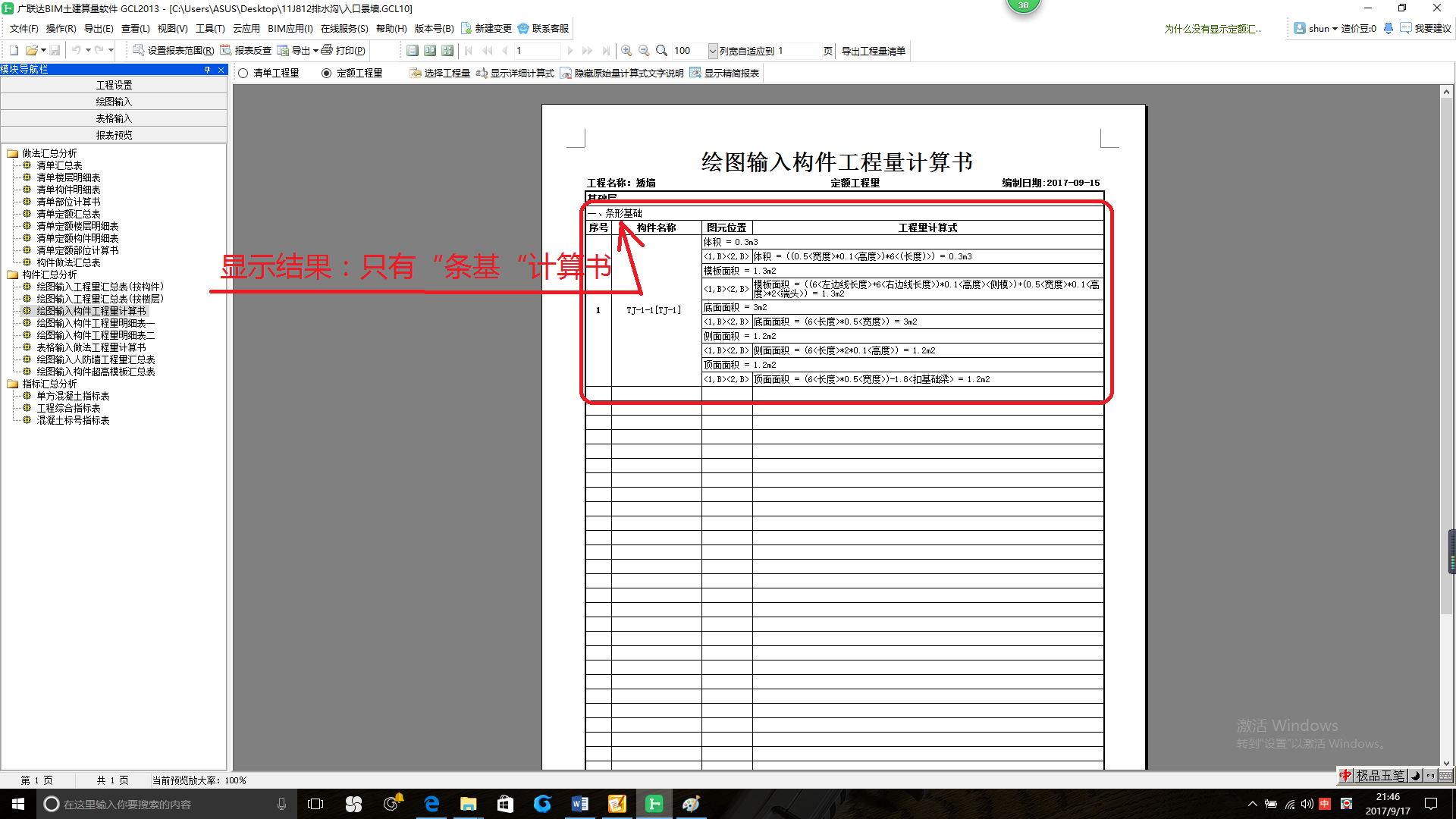1456x819 pixels.
Task: Go to last page arrow
Action: (605, 51)
